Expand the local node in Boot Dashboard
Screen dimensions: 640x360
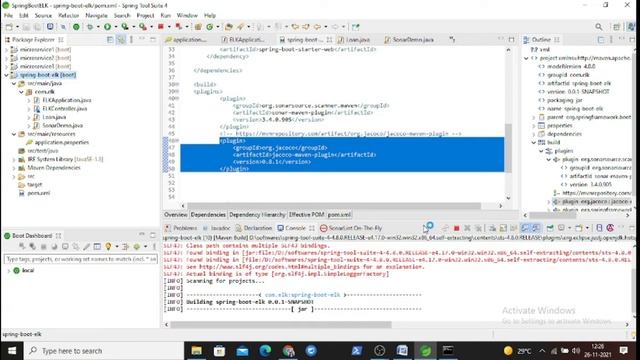click(x=9, y=271)
